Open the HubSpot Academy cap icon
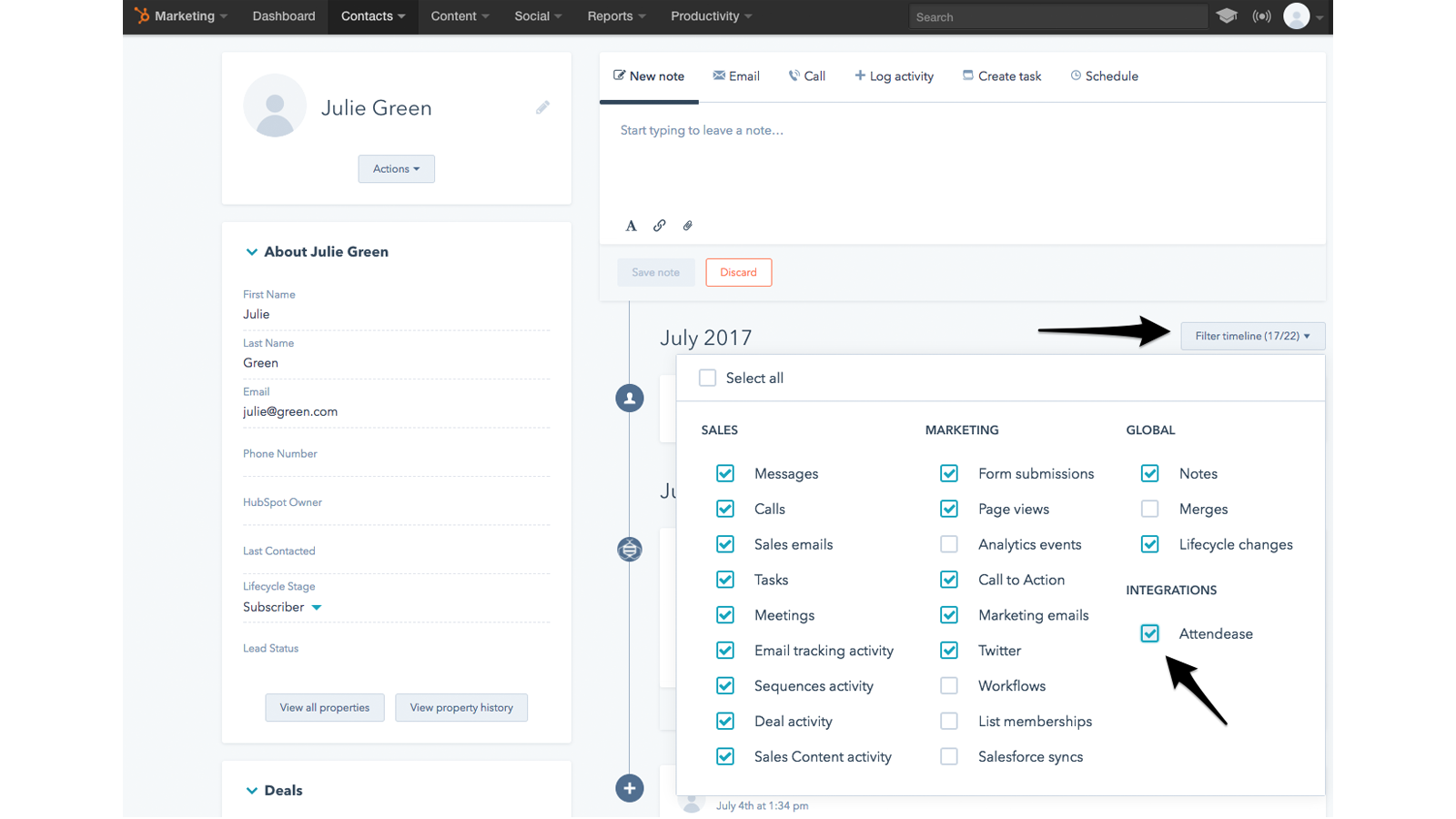Image resolution: width=1456 pixels, height=819 pixels. coord(1227,15)
